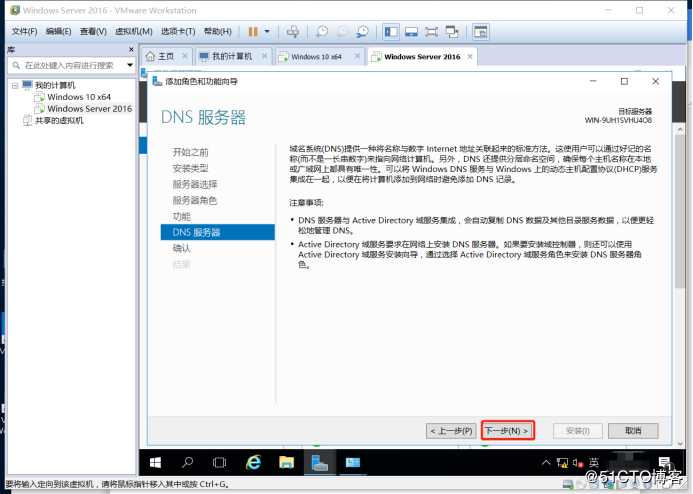Click the network tray icon with warning

[x=562, y=463]
